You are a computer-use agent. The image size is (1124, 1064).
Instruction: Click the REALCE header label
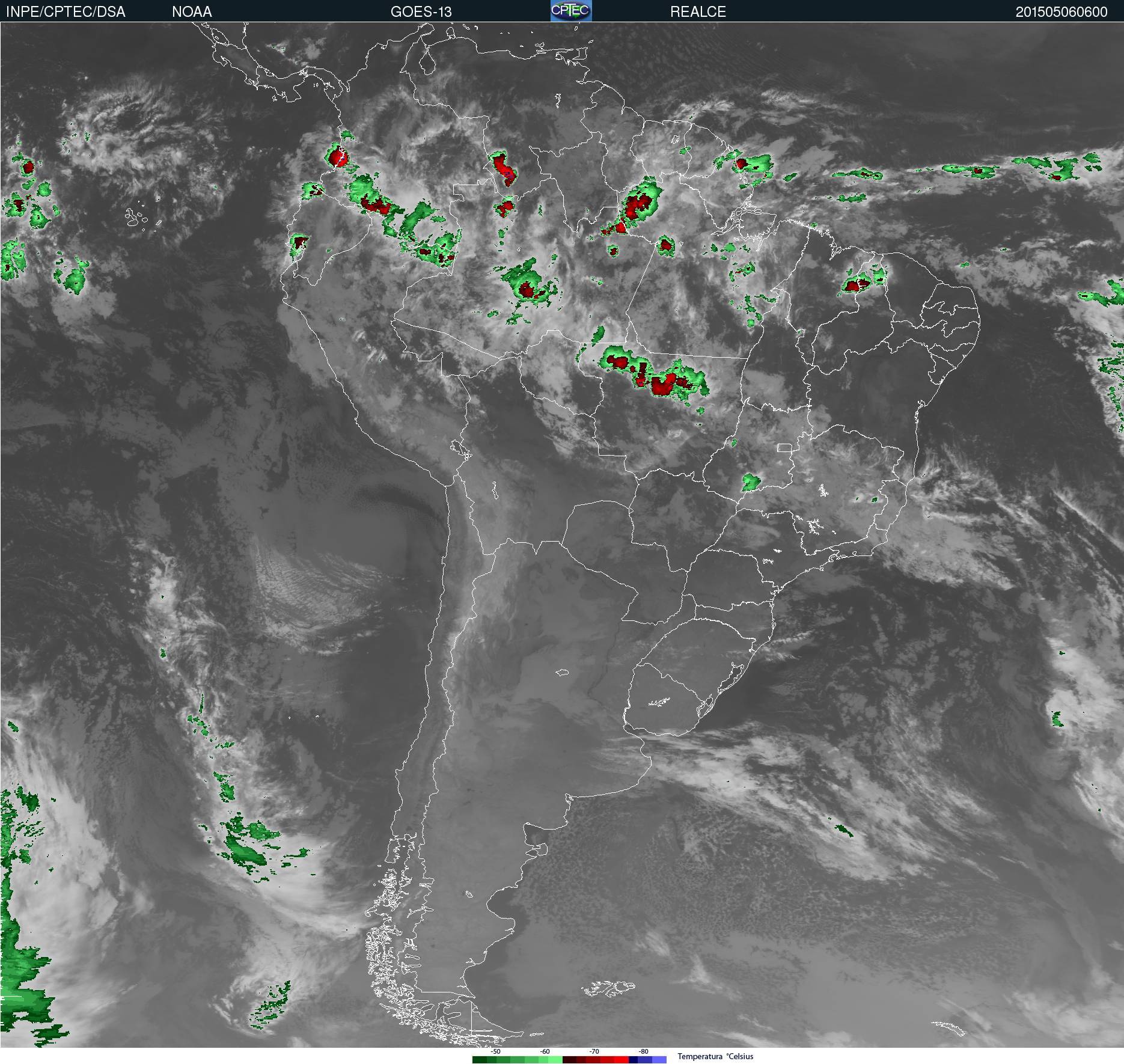(698, 12)
